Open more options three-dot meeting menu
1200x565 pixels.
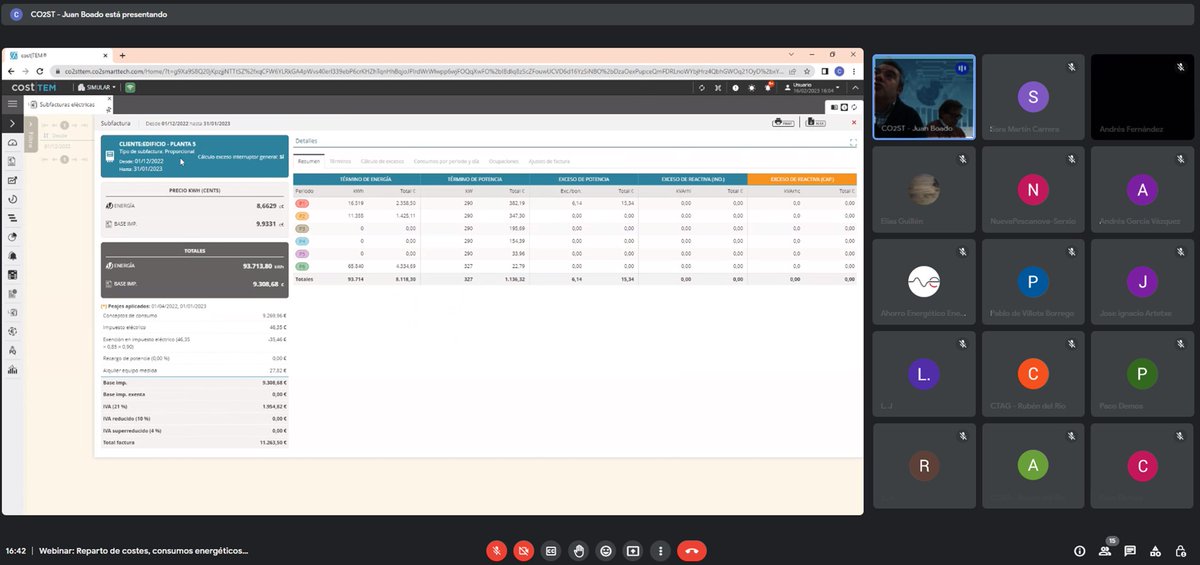[660, 550]
